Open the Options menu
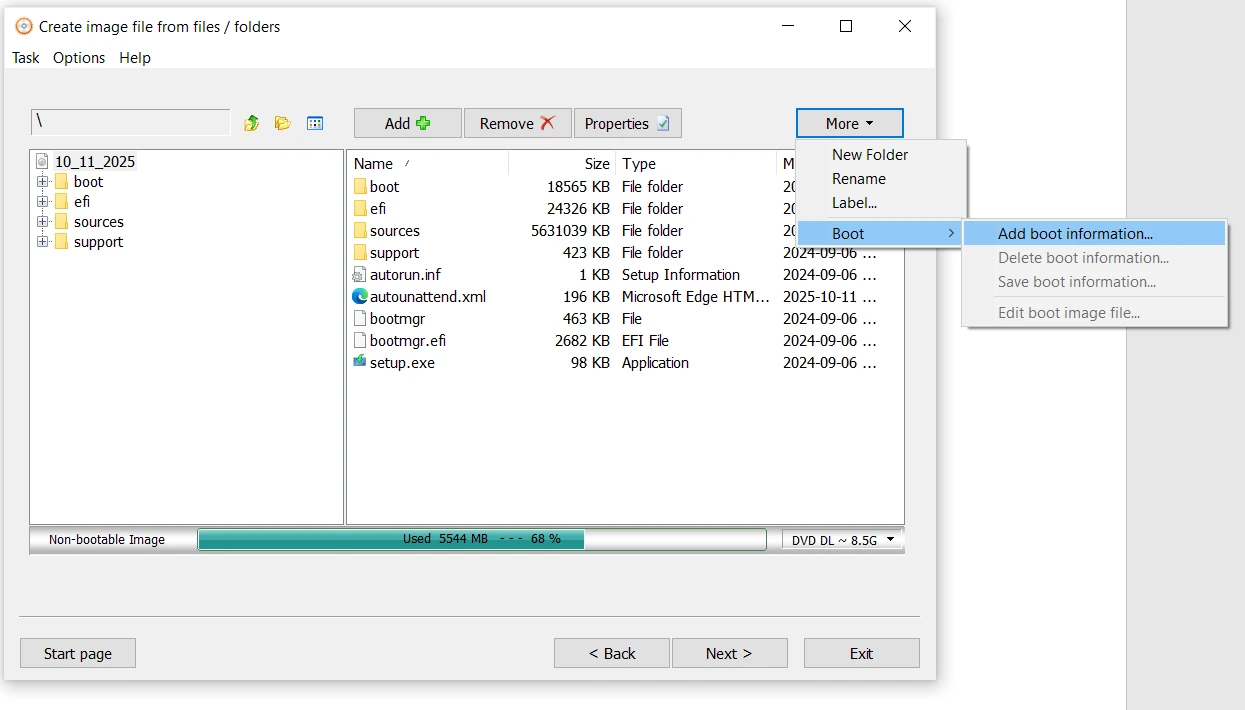Image resolution: width=1245 pixels, height=710 pixels. pyautogui.click(x=79, y=58)
